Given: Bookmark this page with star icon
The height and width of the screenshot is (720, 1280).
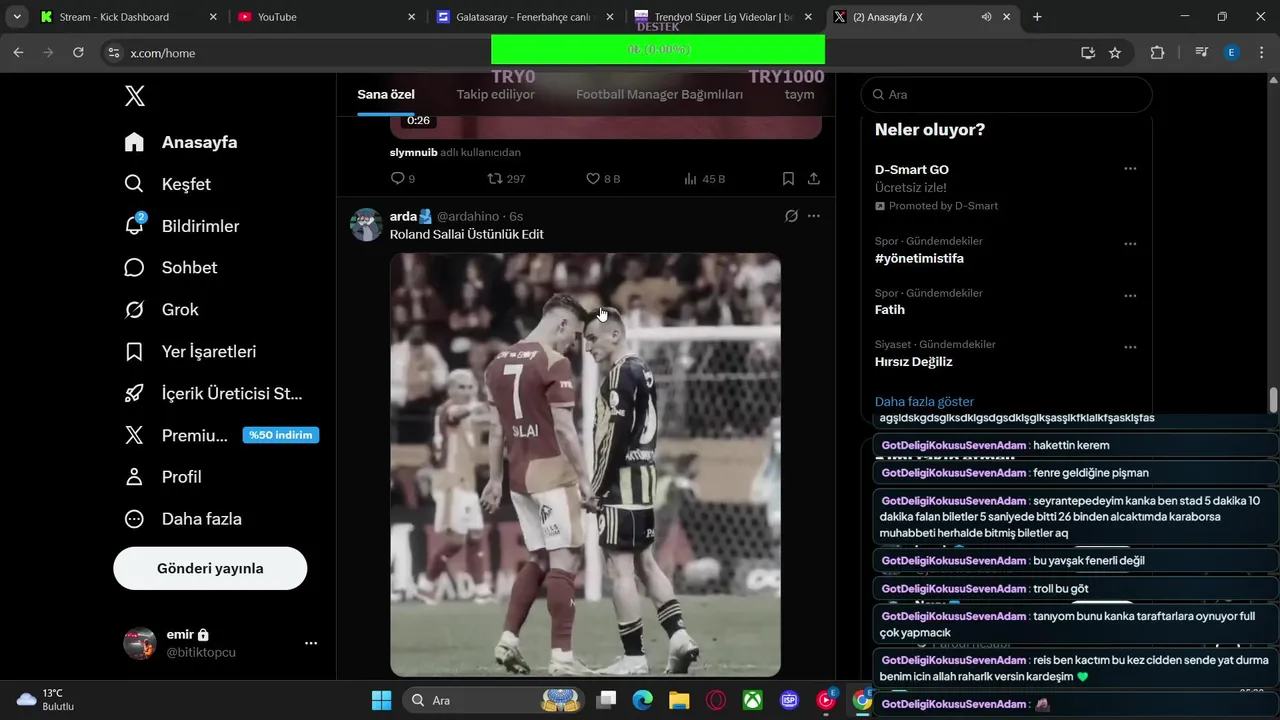Looking at the screenshot, I should (x=1115, y=53).
